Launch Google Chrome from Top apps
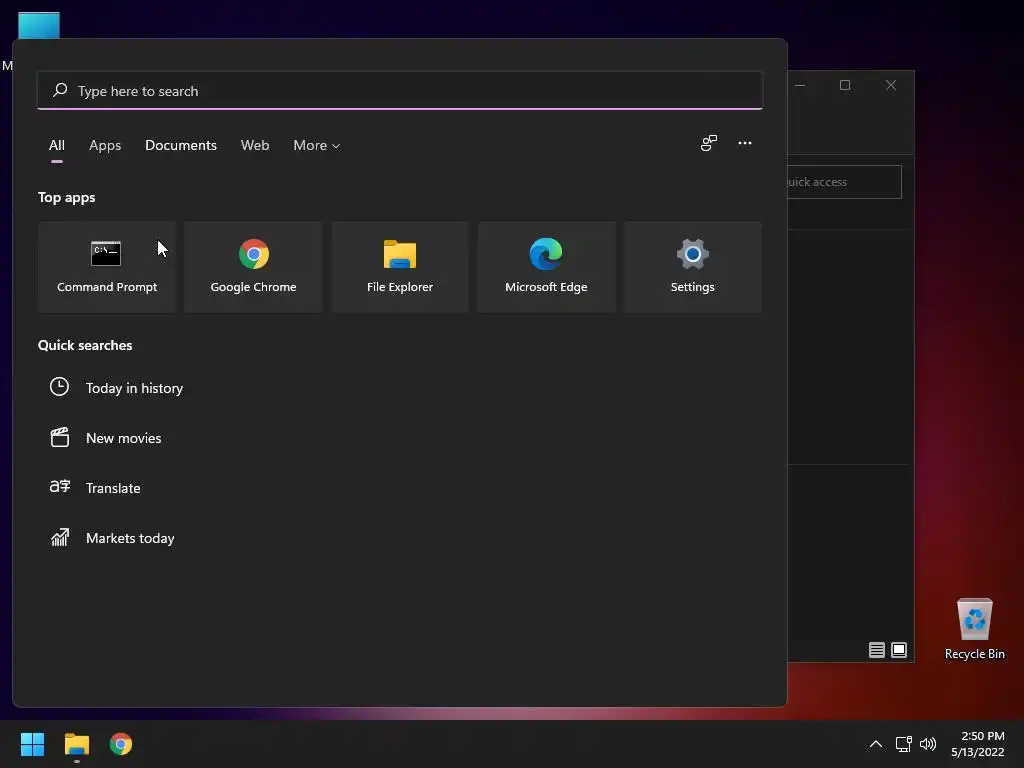This screenshot has height=768, width=1024. coord(253,267)
